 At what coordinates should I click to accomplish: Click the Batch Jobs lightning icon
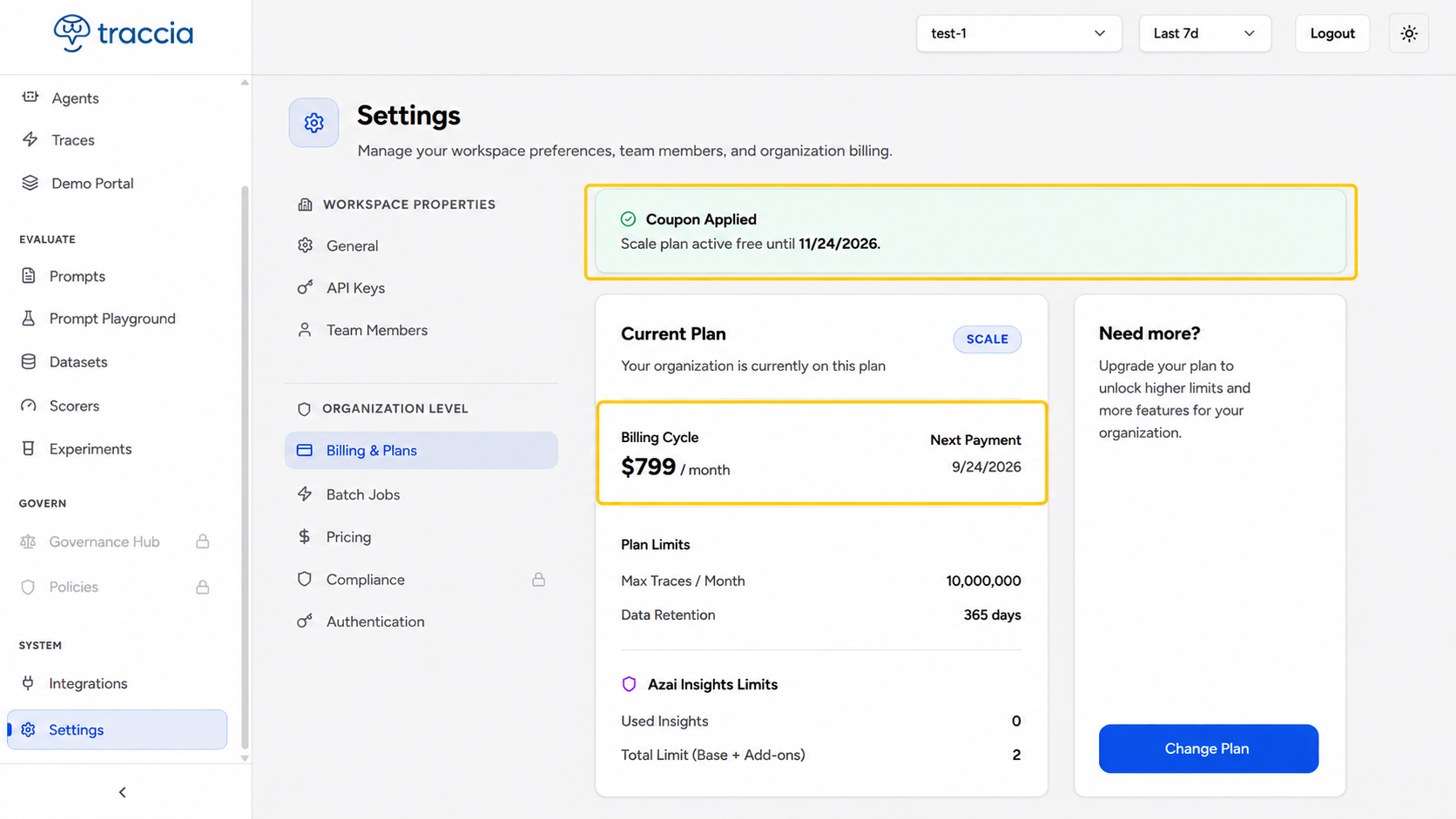(x=305, y=494)
